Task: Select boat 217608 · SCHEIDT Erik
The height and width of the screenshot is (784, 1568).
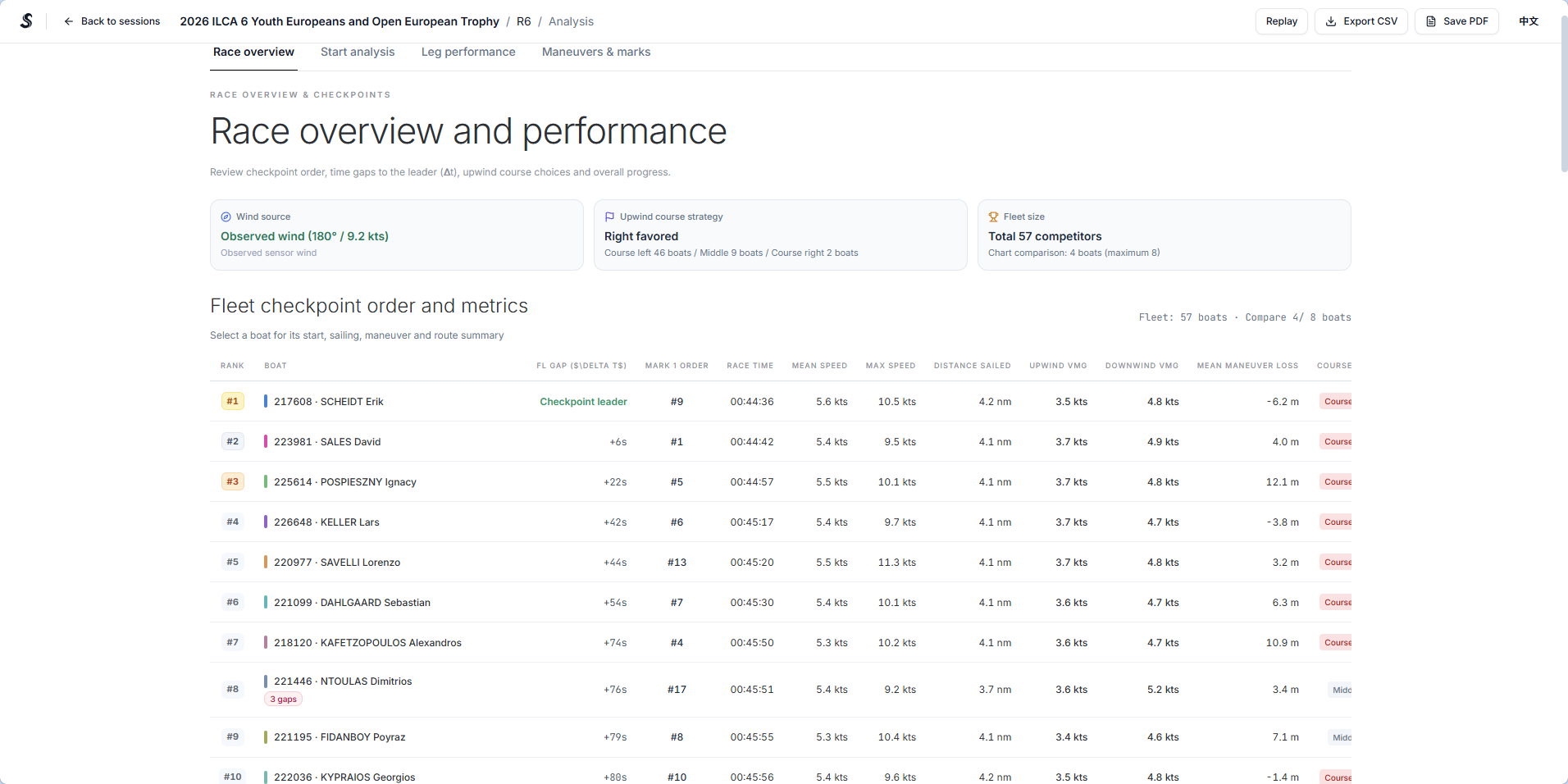Action: [x=329, y=402]
